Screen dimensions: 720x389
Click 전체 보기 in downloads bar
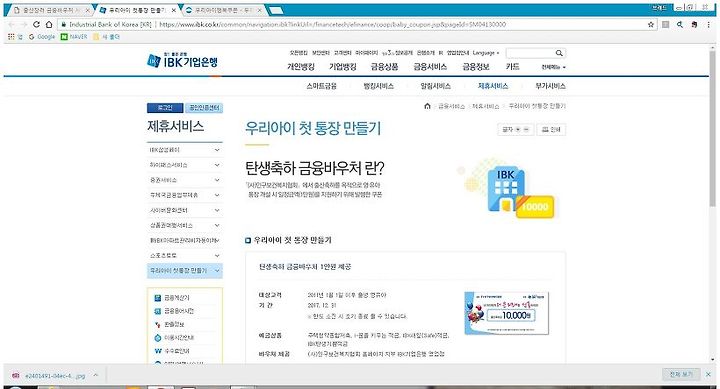tap(681, 375)
